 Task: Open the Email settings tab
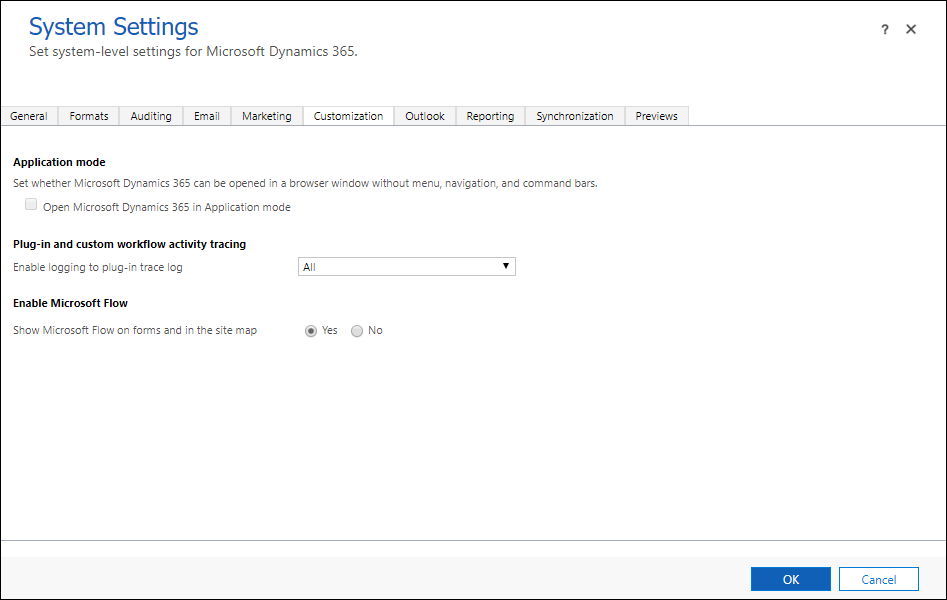[x=206, y=115]
